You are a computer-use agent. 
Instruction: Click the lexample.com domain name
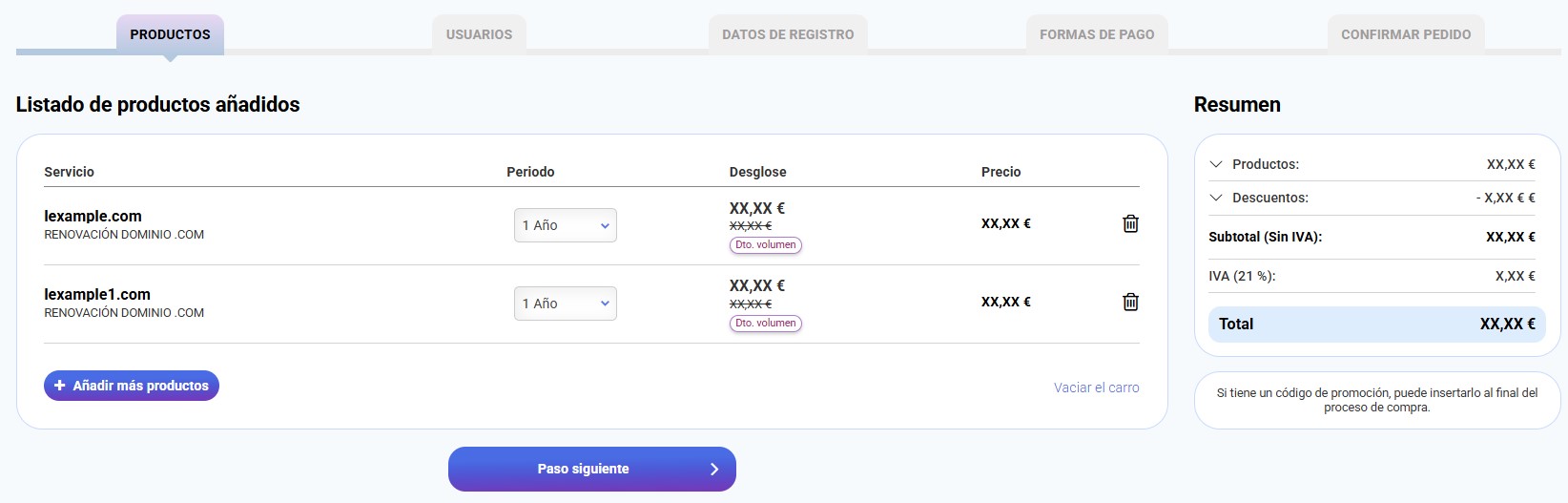tap(93, 217)
